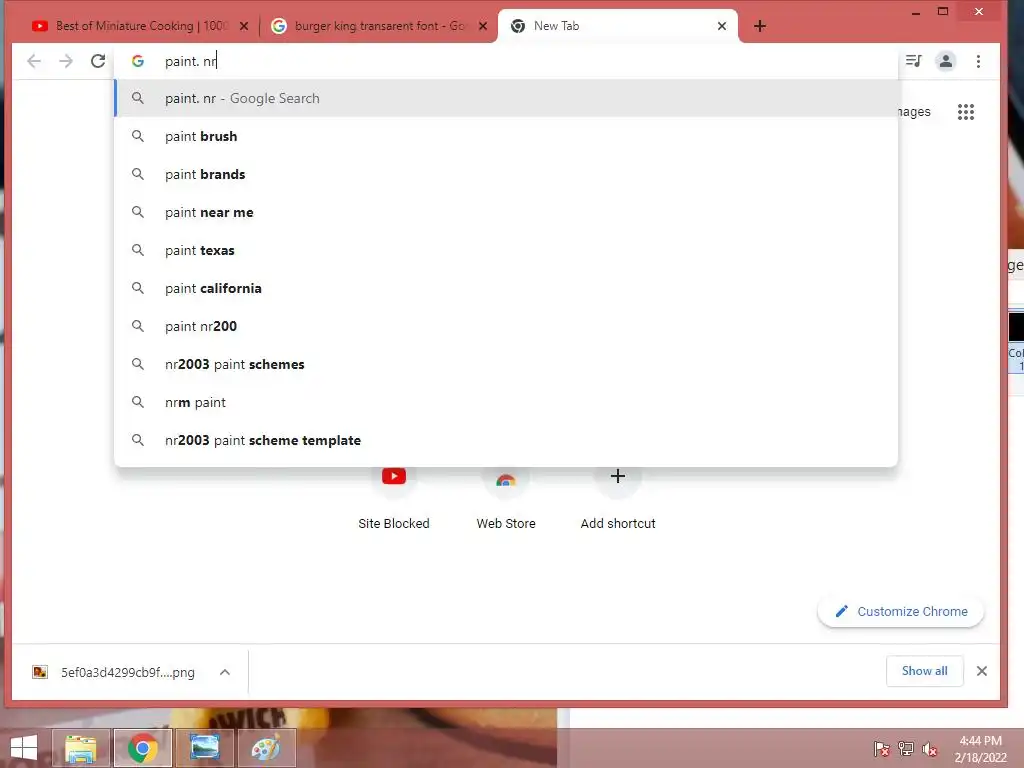Select 'paint. nr - Google Search' suggestion

tap(506, 99)
